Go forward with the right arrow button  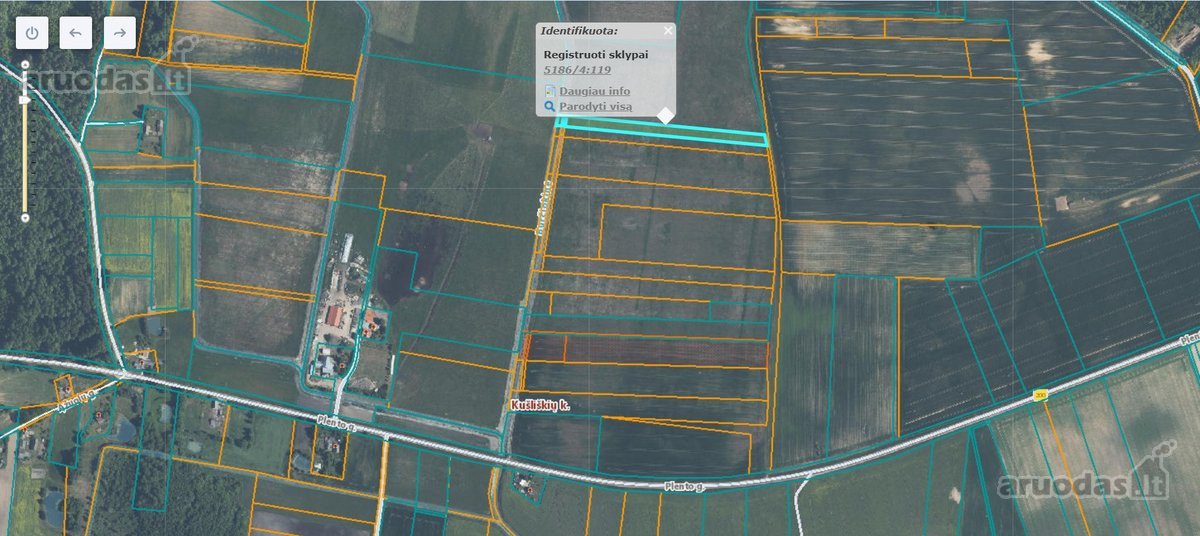tap(119, 33)
